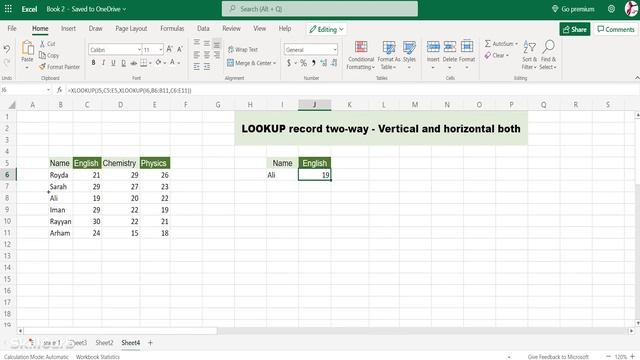Click the font name Calibri box
The width and height of the screenshot is (640, 360).
(x=115, y=49)
